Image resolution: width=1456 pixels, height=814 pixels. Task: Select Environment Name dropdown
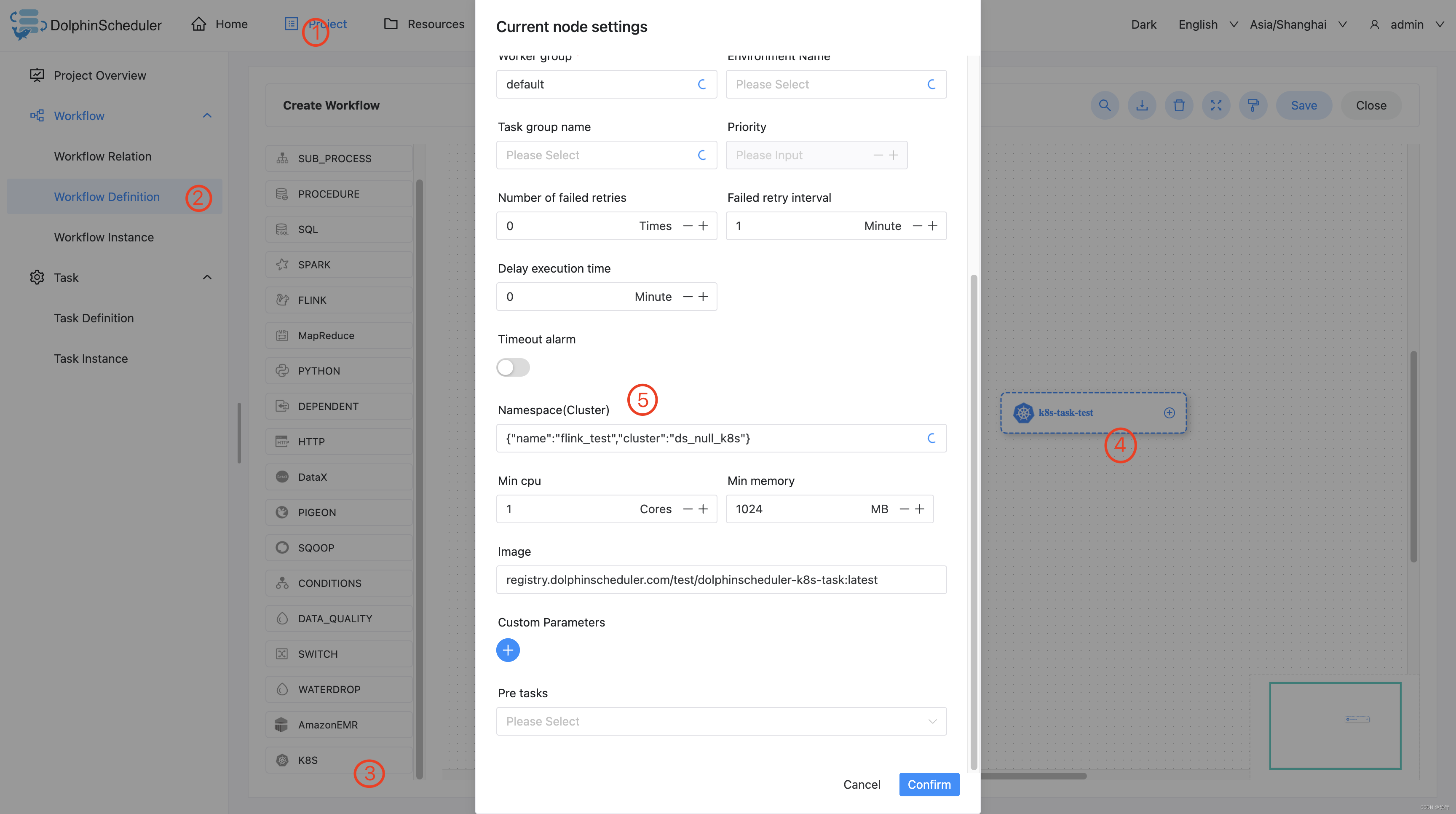(x=836, y=84)
